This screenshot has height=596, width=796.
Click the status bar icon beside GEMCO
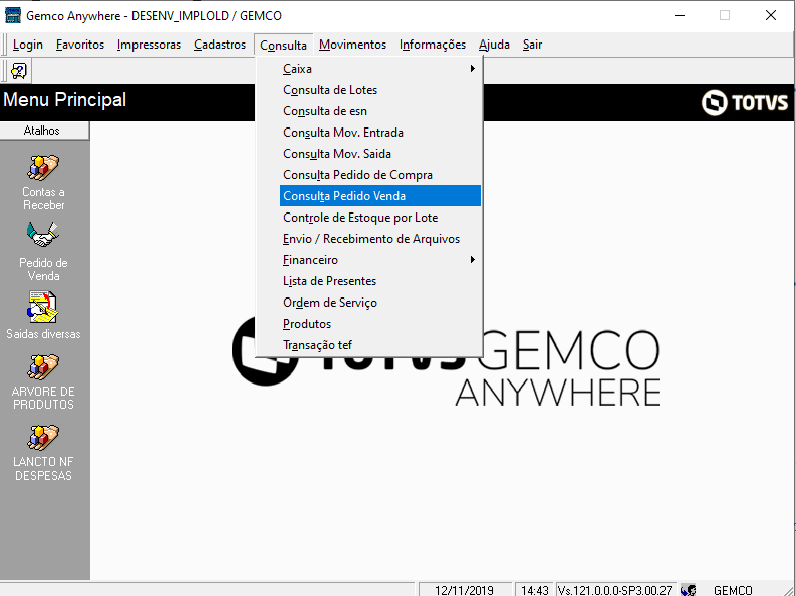tap(689, 590)
